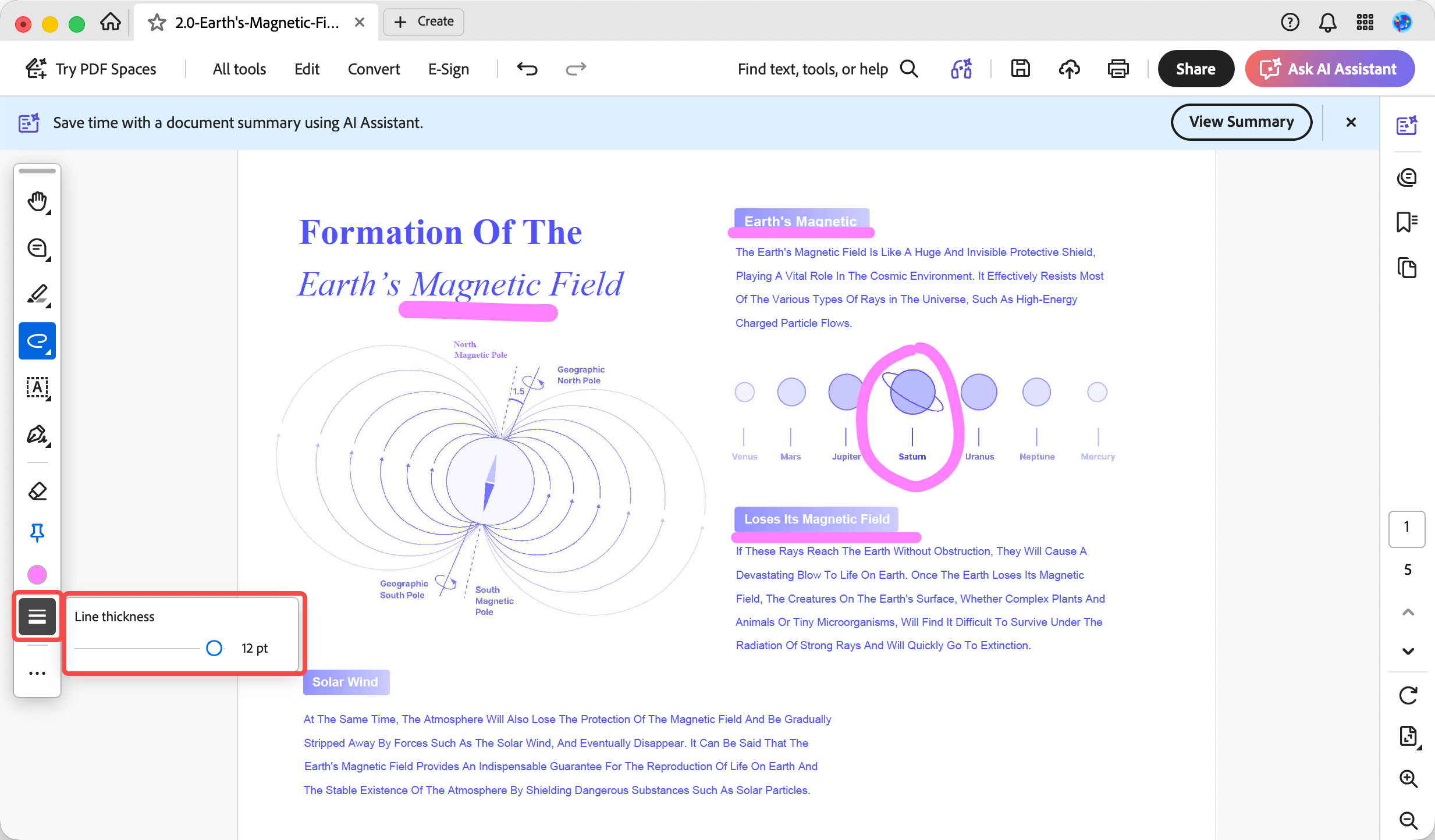Click the pin toolbar icon
The width and height of the screenshot is (1435, 840).
coord(37,532)
